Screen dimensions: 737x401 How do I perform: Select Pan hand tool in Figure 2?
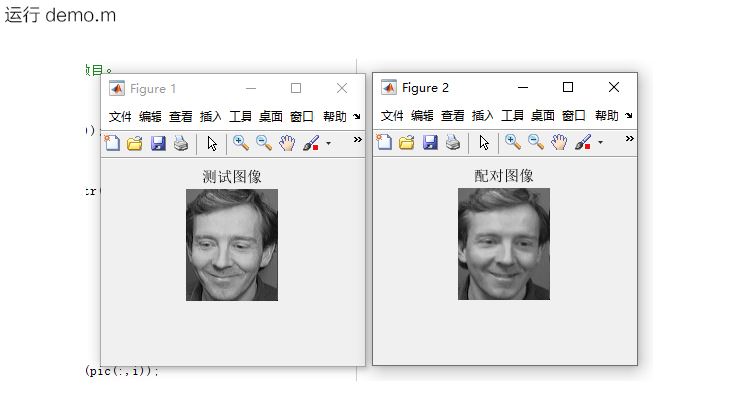click(x=559, y=142)
